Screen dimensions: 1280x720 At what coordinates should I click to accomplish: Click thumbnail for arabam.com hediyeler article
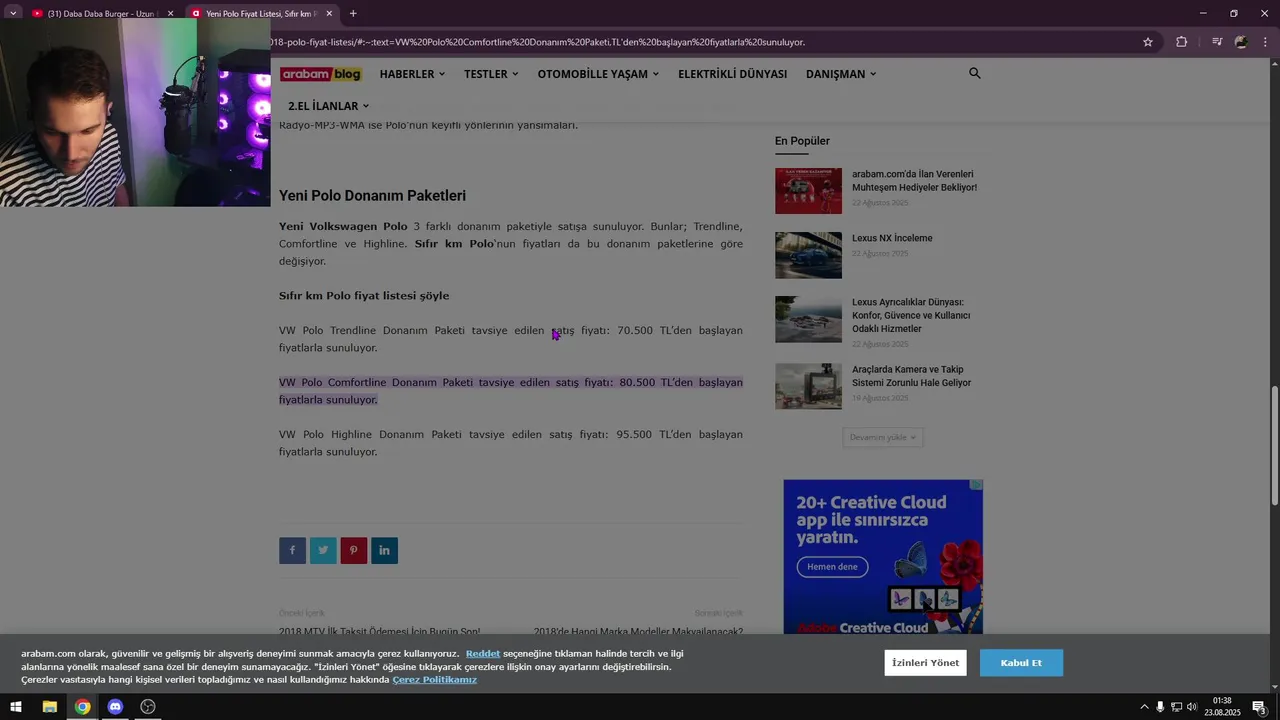click(x=808, y=191)
